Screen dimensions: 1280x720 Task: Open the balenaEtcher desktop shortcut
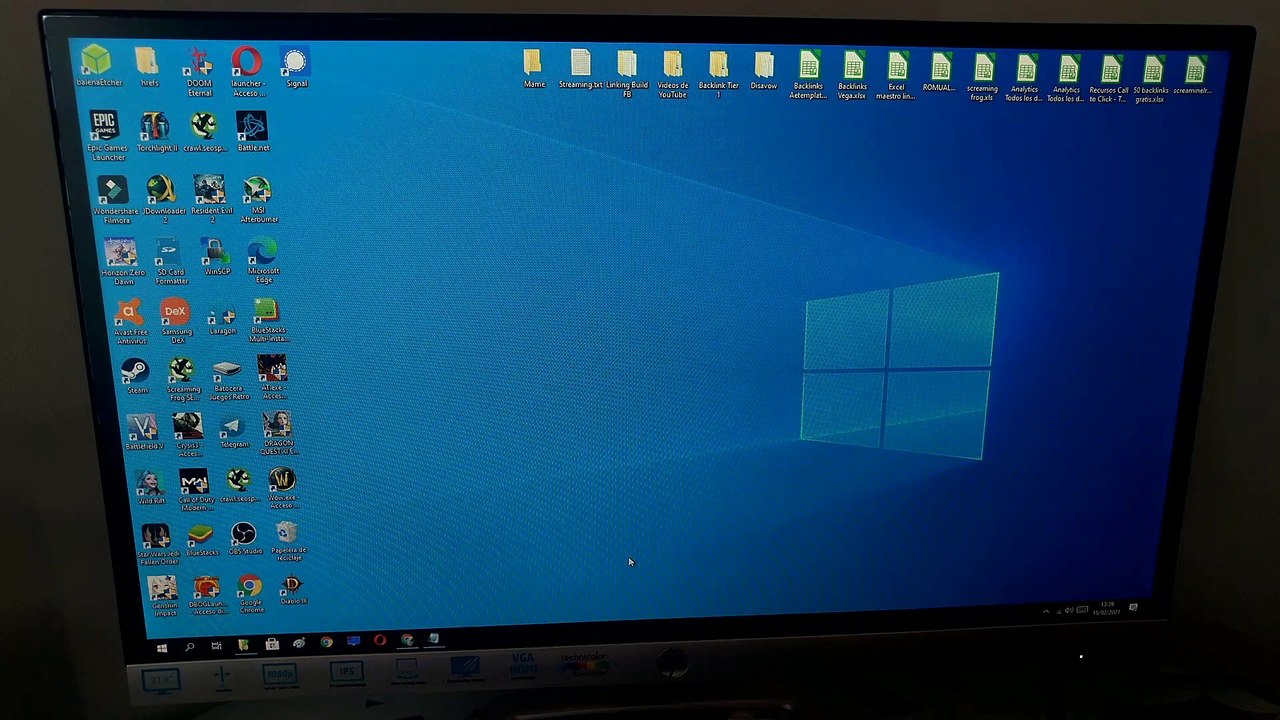point(97,66)
